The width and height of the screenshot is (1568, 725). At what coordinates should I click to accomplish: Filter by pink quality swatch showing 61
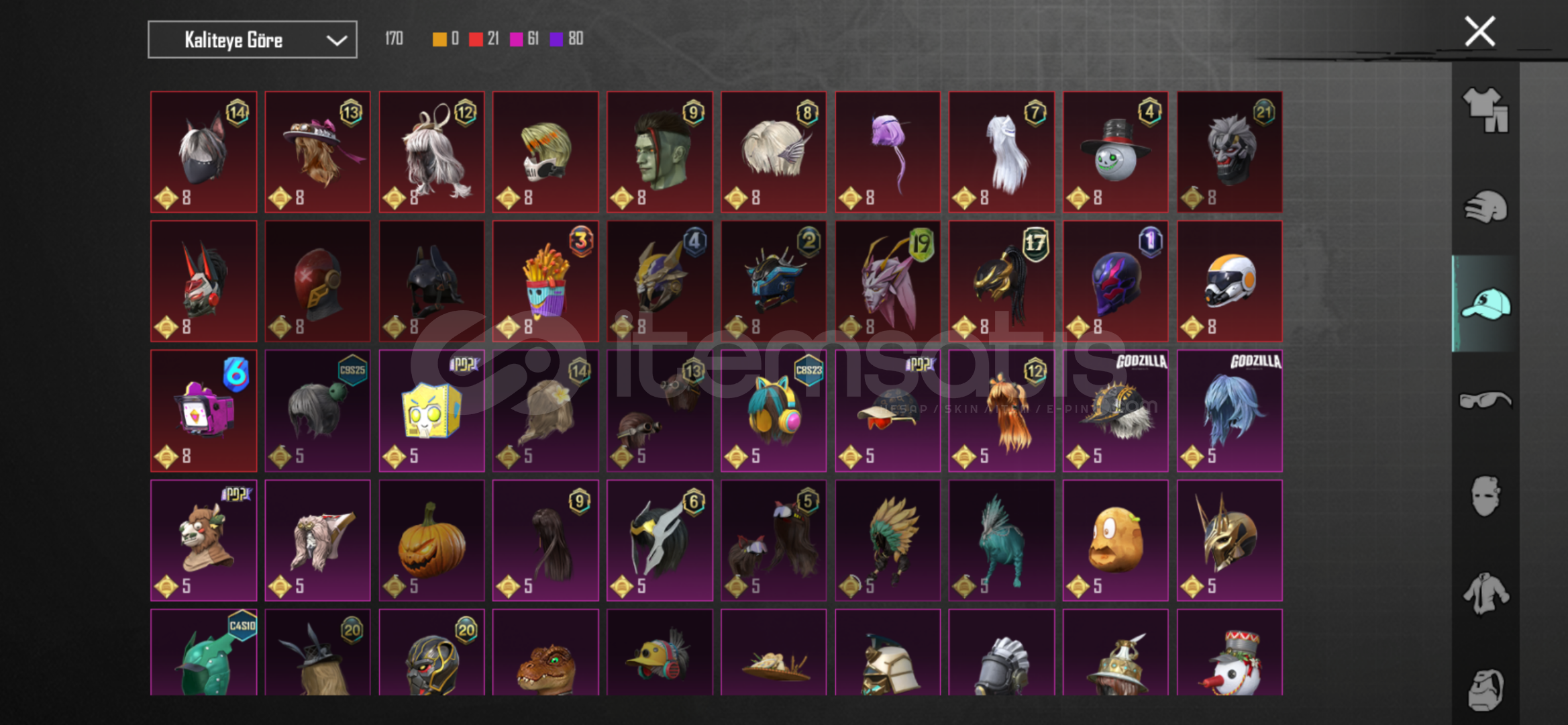tap(524, 39)
